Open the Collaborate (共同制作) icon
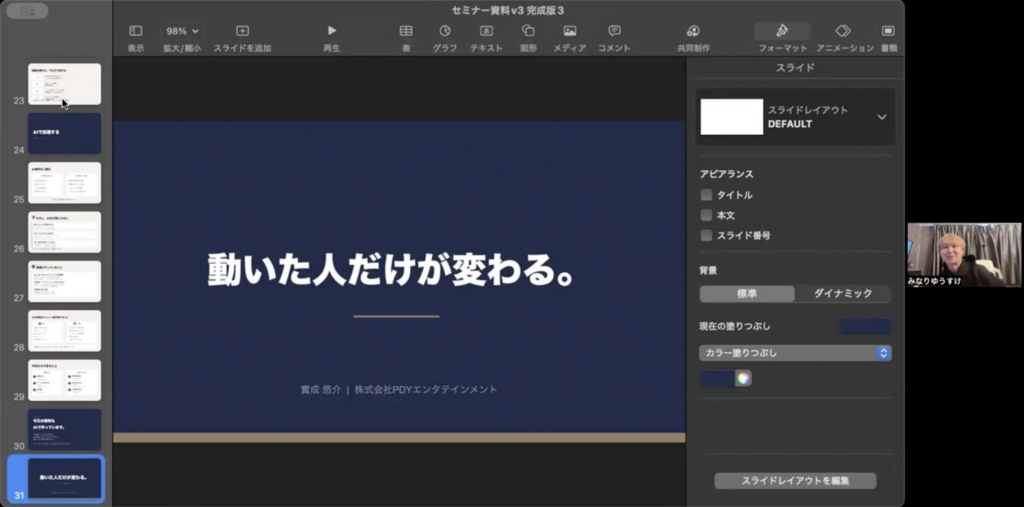This screenshot has width=1024, height=507. click(x=693, y=31)
